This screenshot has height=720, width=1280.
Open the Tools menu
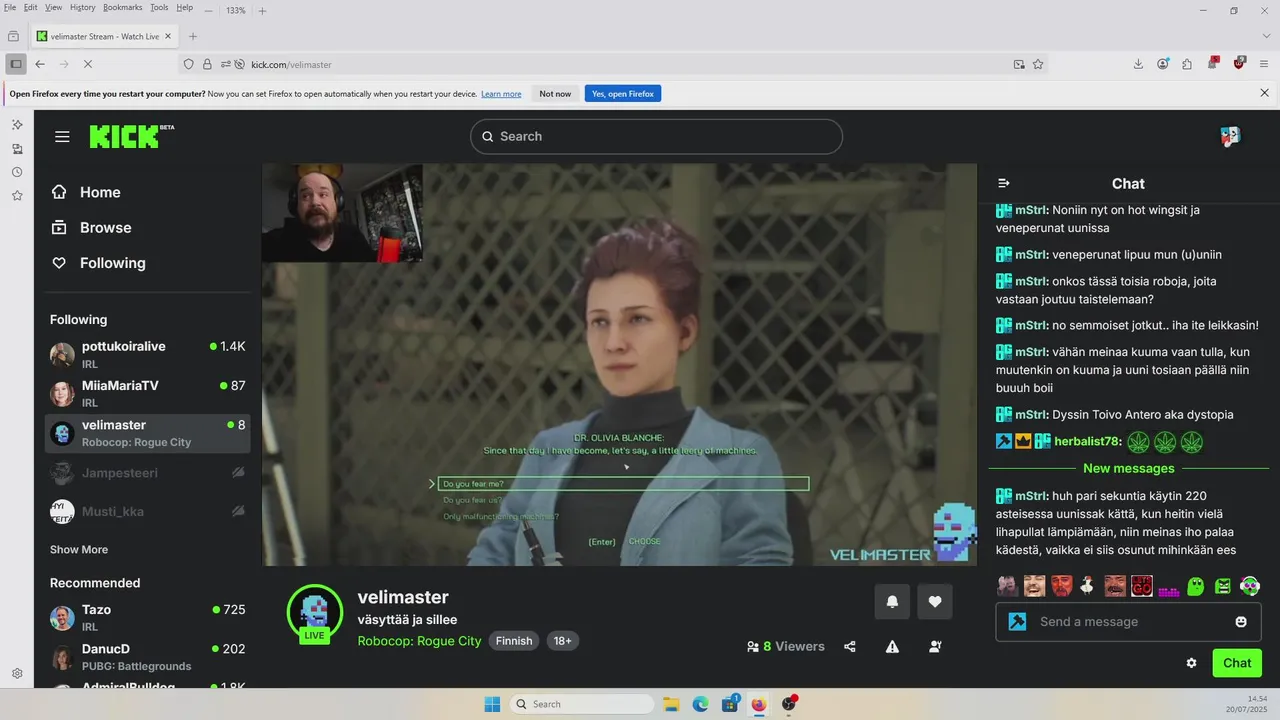click(159, 8)
